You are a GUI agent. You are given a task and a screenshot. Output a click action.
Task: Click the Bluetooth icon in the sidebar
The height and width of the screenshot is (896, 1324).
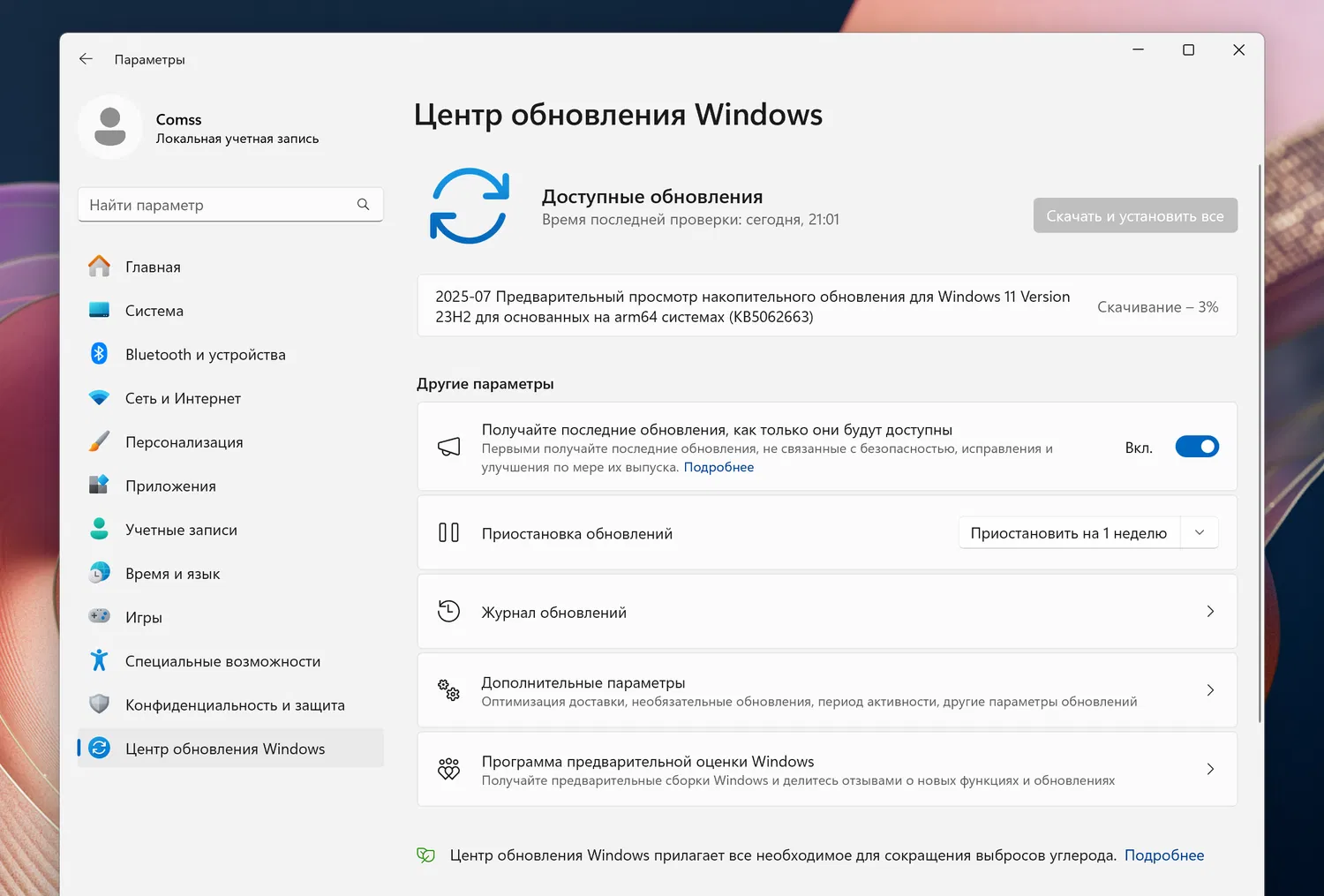[99, 354]
